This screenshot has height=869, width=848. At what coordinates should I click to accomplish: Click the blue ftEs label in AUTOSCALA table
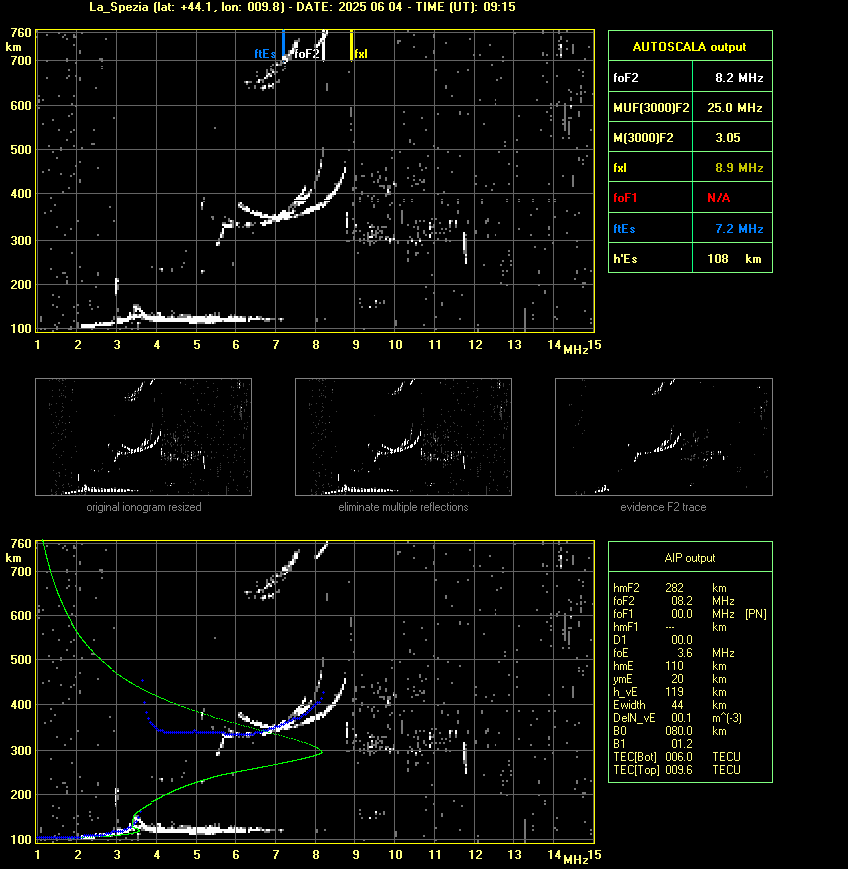pos(624,228)
